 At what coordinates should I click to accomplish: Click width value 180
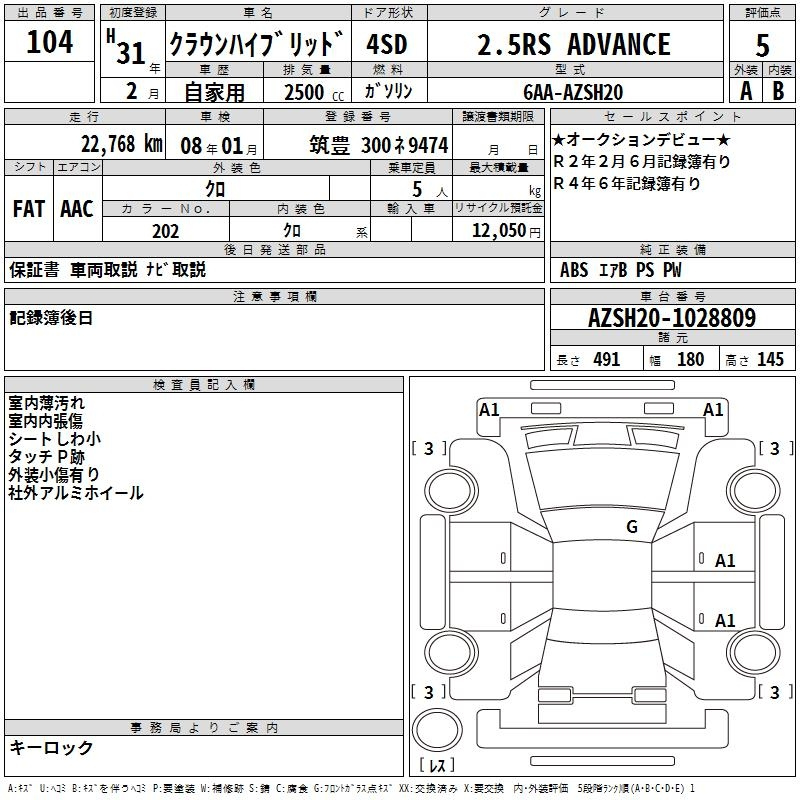click(690, 359)
